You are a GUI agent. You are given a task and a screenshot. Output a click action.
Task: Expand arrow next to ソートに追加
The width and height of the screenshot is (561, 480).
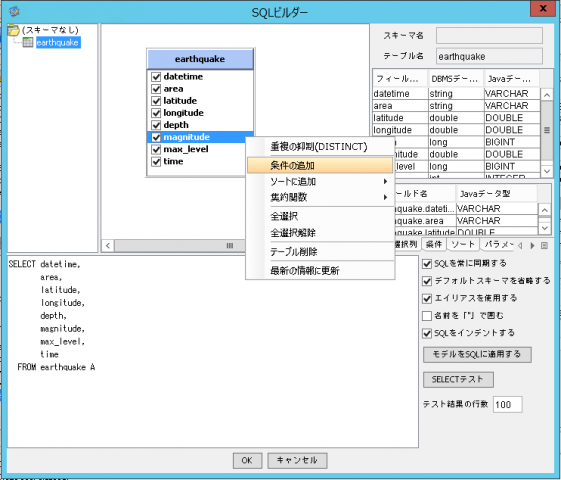(x=385, y=182)
